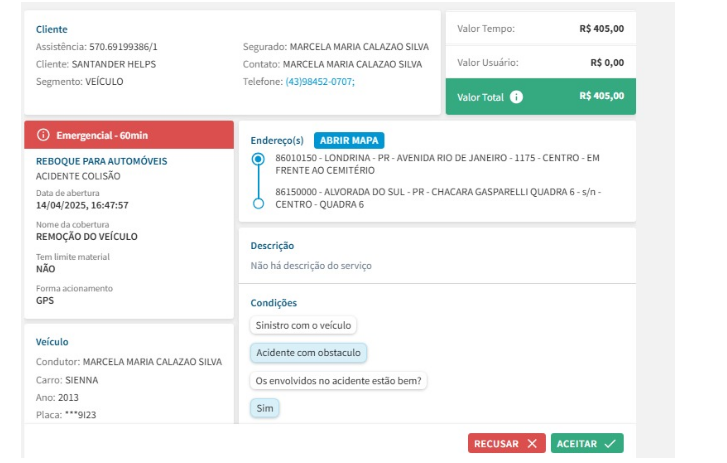Select the Sim answer chip

pos(265,408)
